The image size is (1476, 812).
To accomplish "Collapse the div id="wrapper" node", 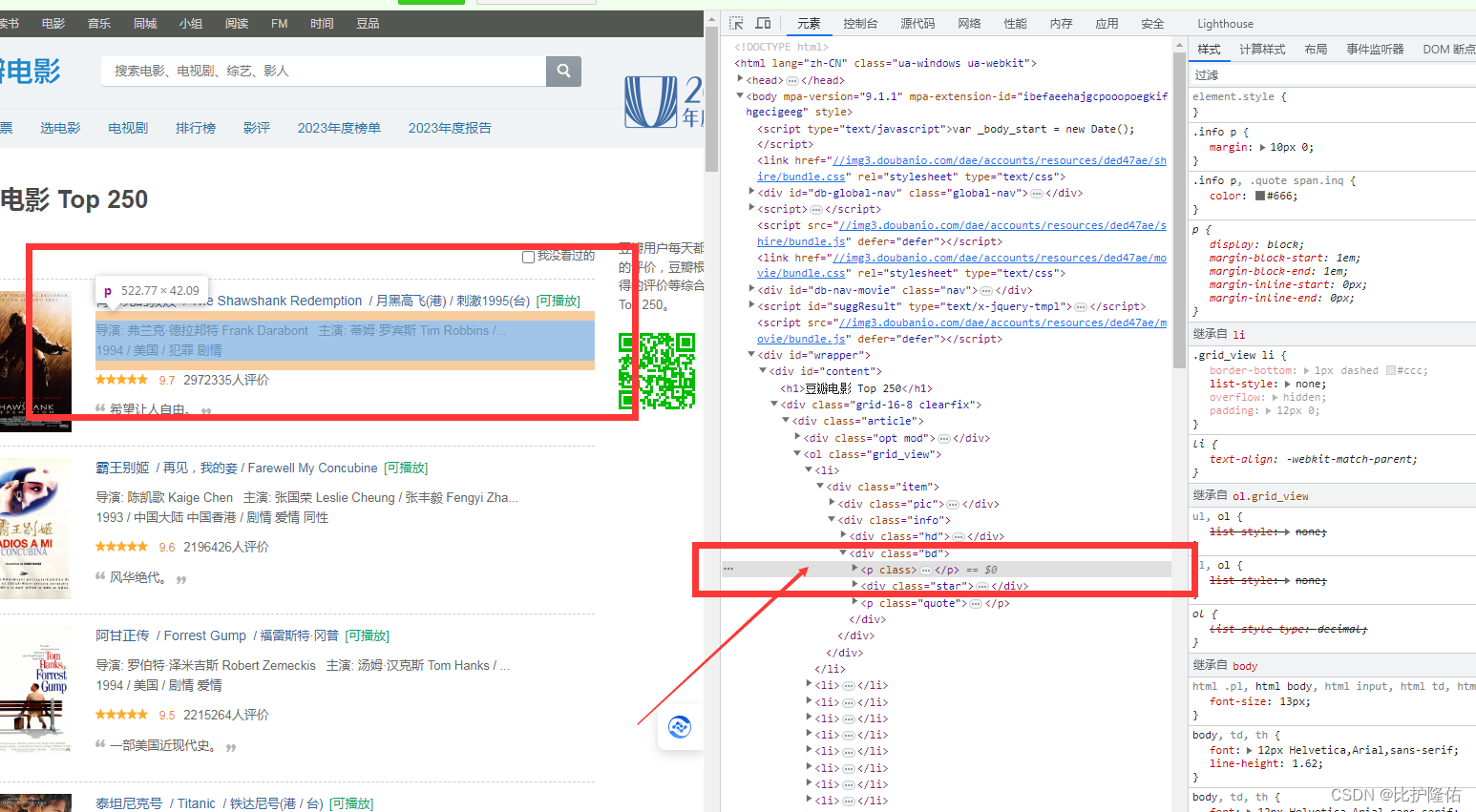I will tap(751, 355).
